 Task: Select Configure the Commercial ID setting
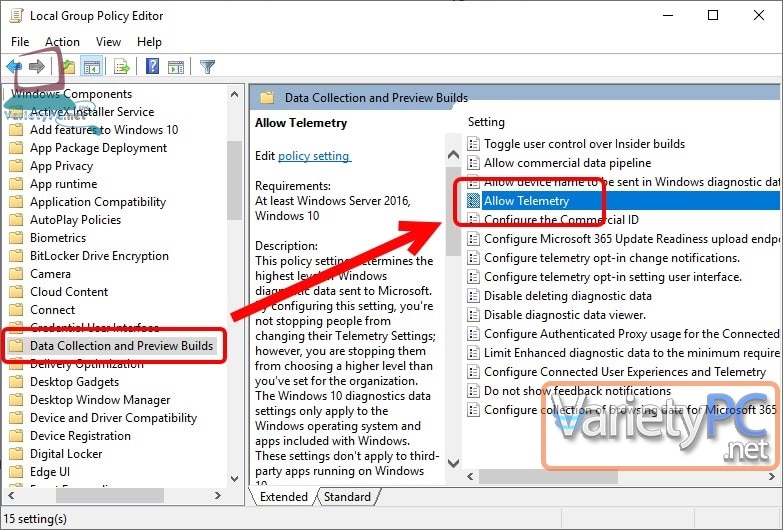click(561, 220)
